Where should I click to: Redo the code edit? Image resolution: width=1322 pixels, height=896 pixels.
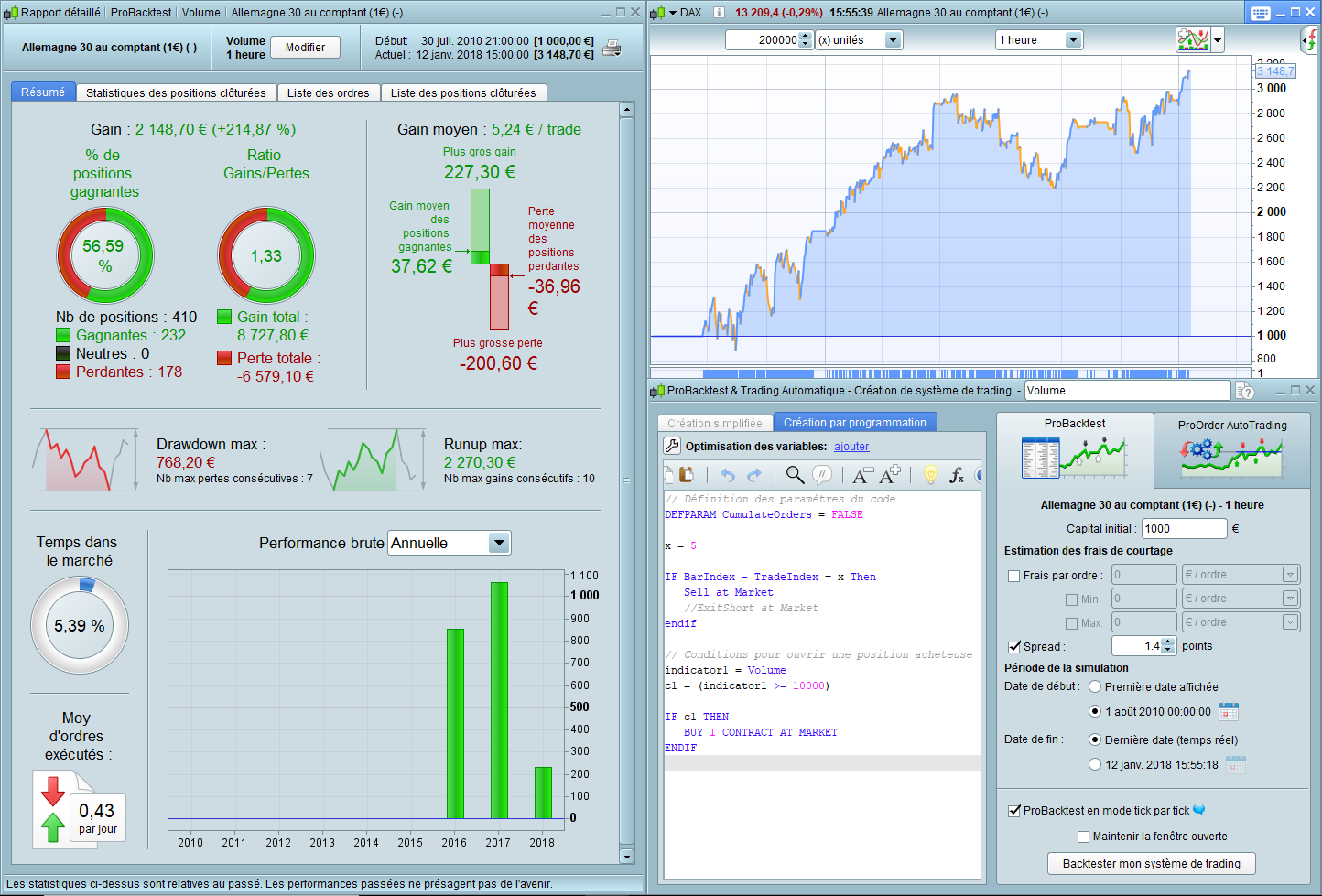[x=754, y=474]
